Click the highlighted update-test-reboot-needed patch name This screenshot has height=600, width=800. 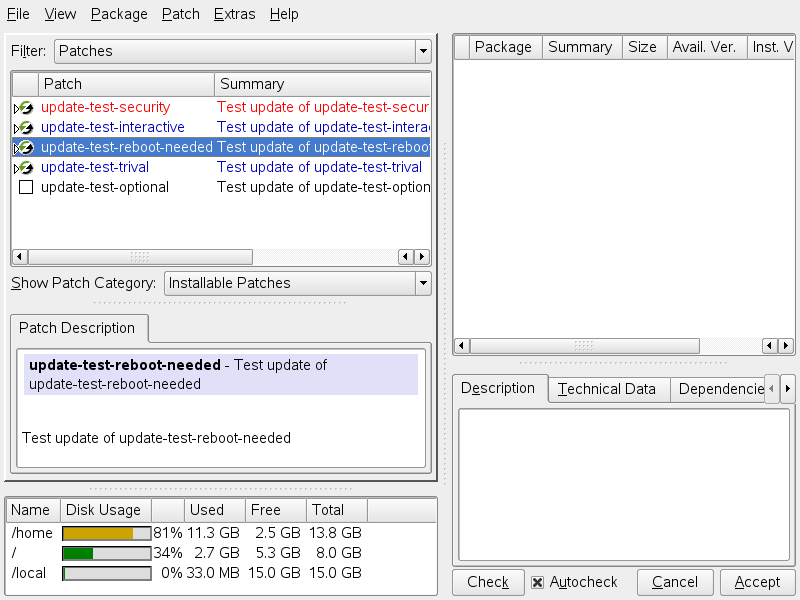tap(127, 147)
